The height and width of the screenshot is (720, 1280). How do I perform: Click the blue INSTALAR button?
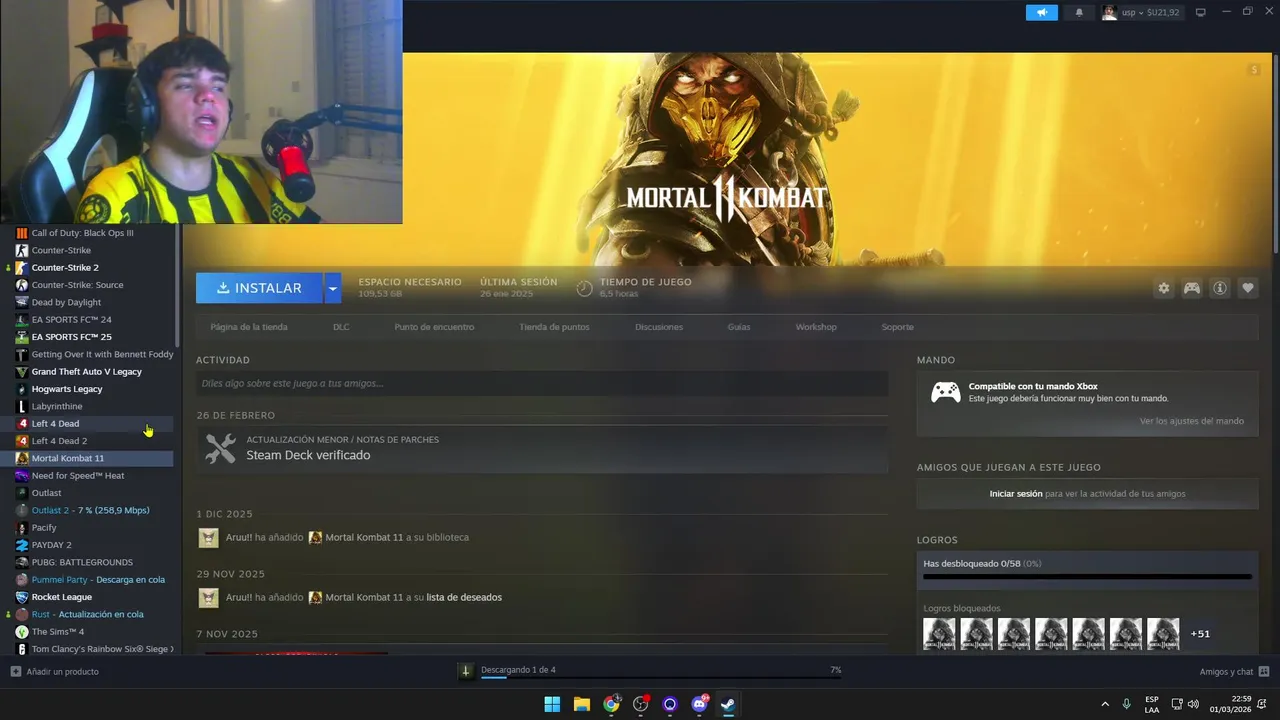tap(259, 288)
